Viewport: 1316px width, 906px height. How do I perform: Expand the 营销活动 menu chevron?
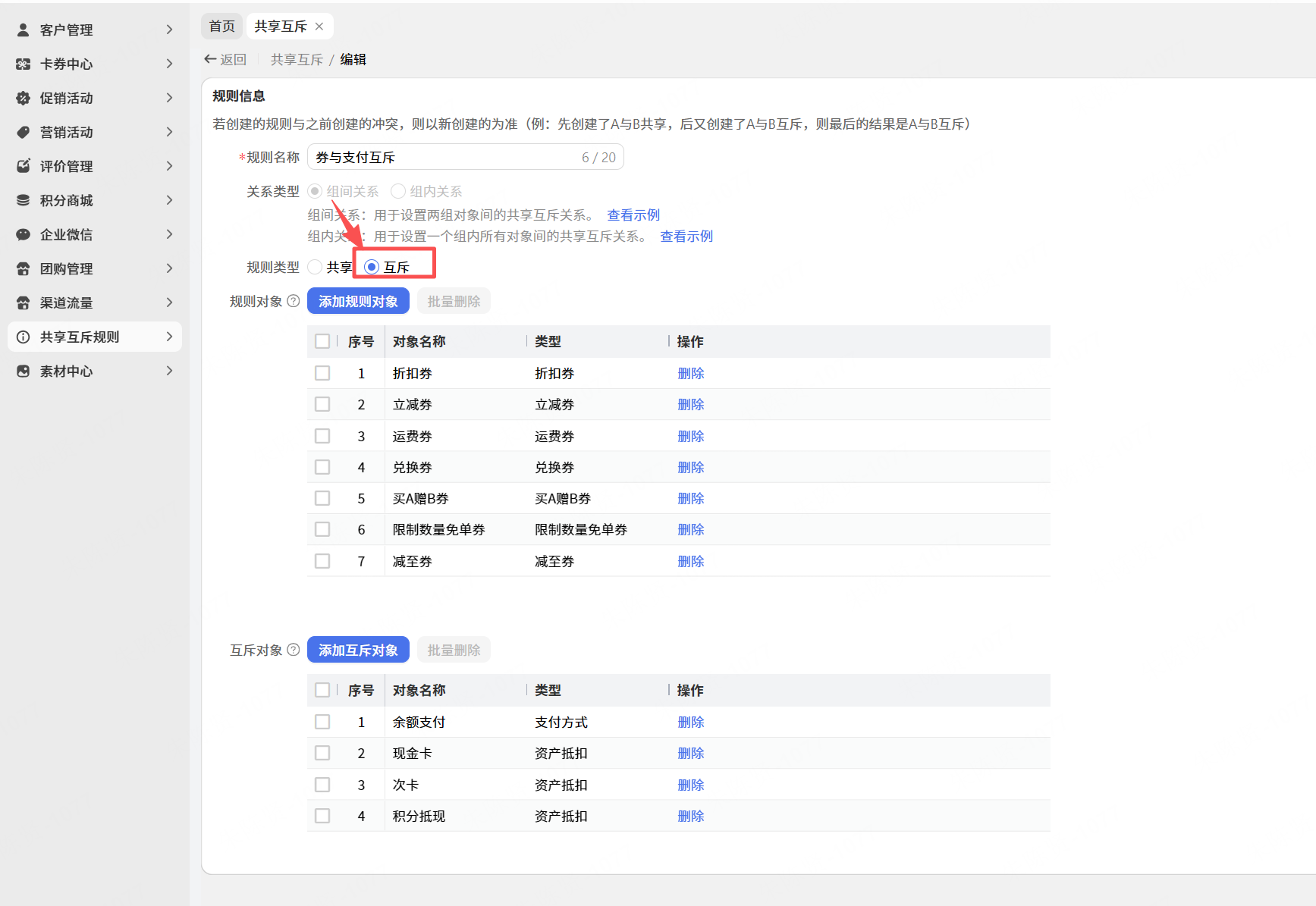point(169,132)
